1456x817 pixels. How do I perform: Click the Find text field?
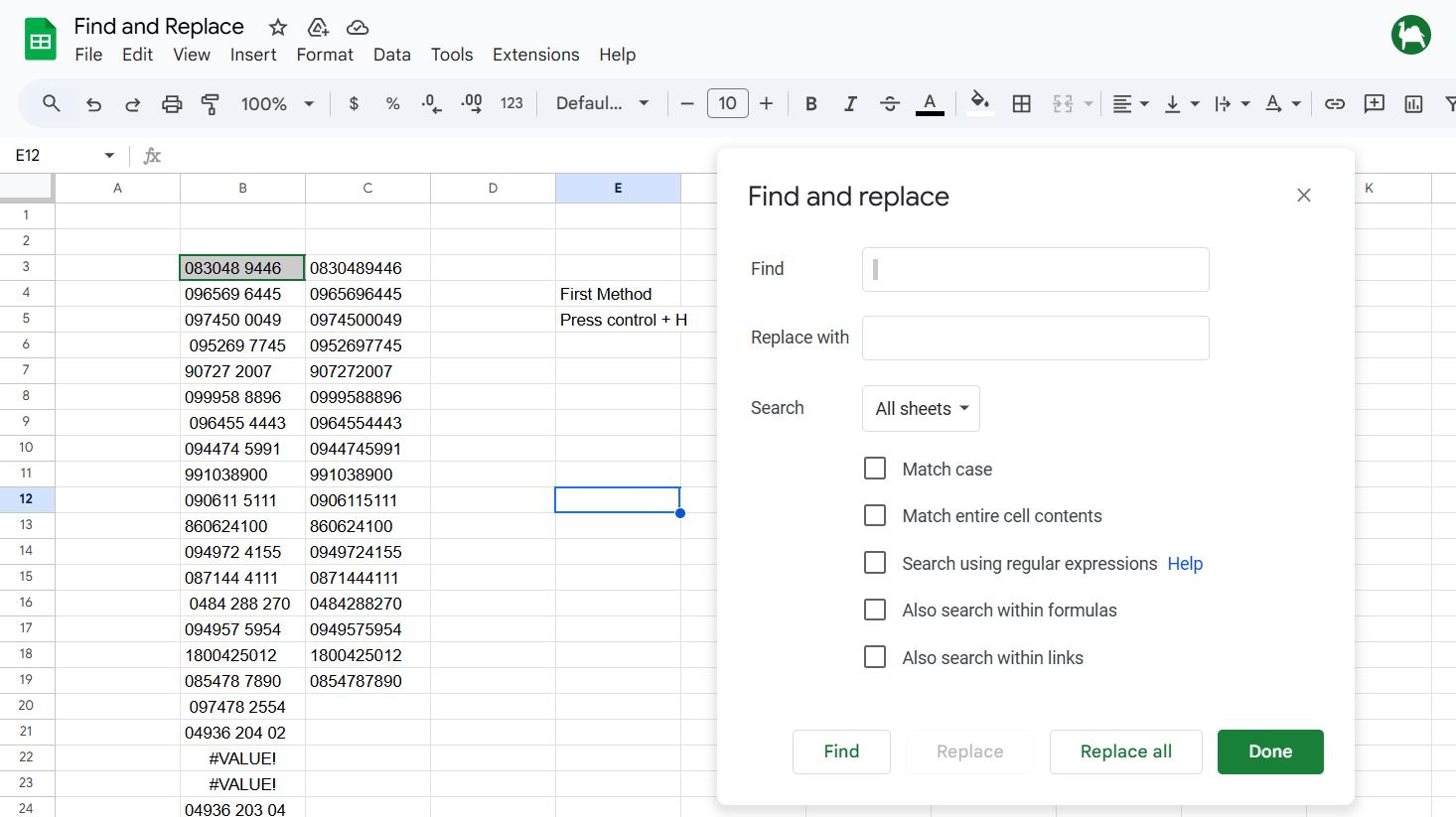(1036, 269)
